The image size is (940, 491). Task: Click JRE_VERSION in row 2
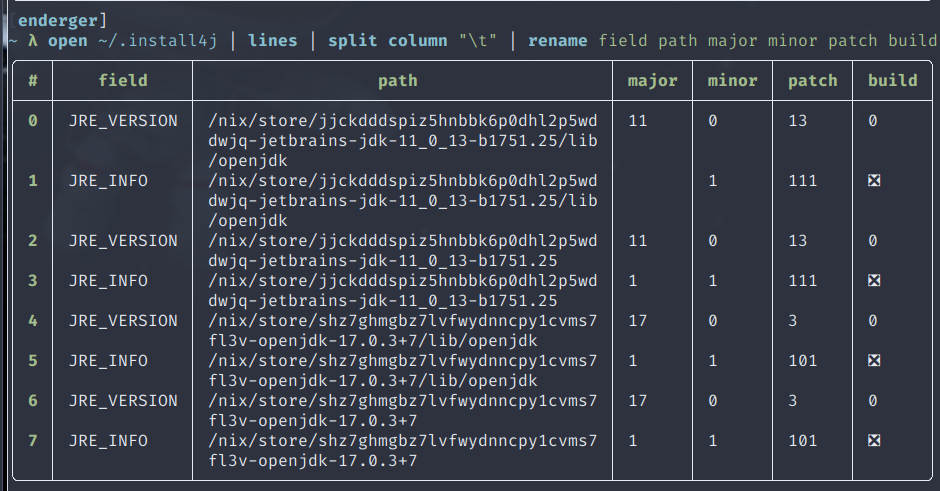pos(123,240)
